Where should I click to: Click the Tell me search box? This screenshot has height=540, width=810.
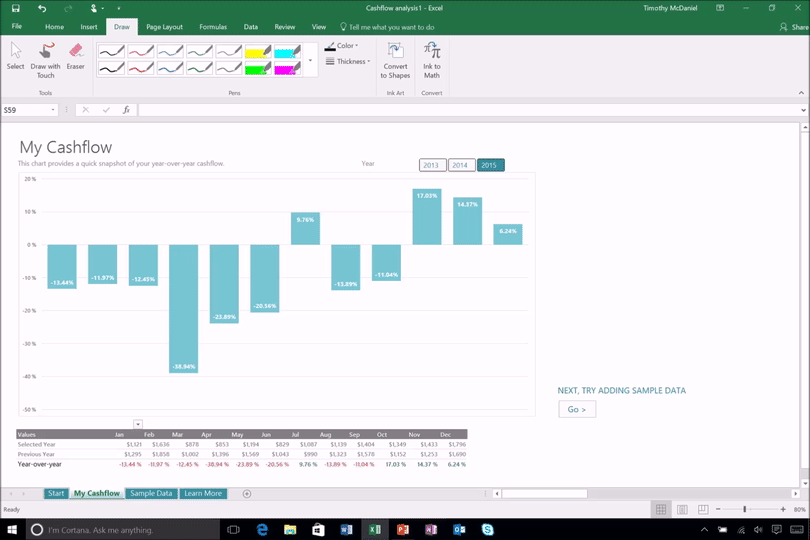point(388,27)
